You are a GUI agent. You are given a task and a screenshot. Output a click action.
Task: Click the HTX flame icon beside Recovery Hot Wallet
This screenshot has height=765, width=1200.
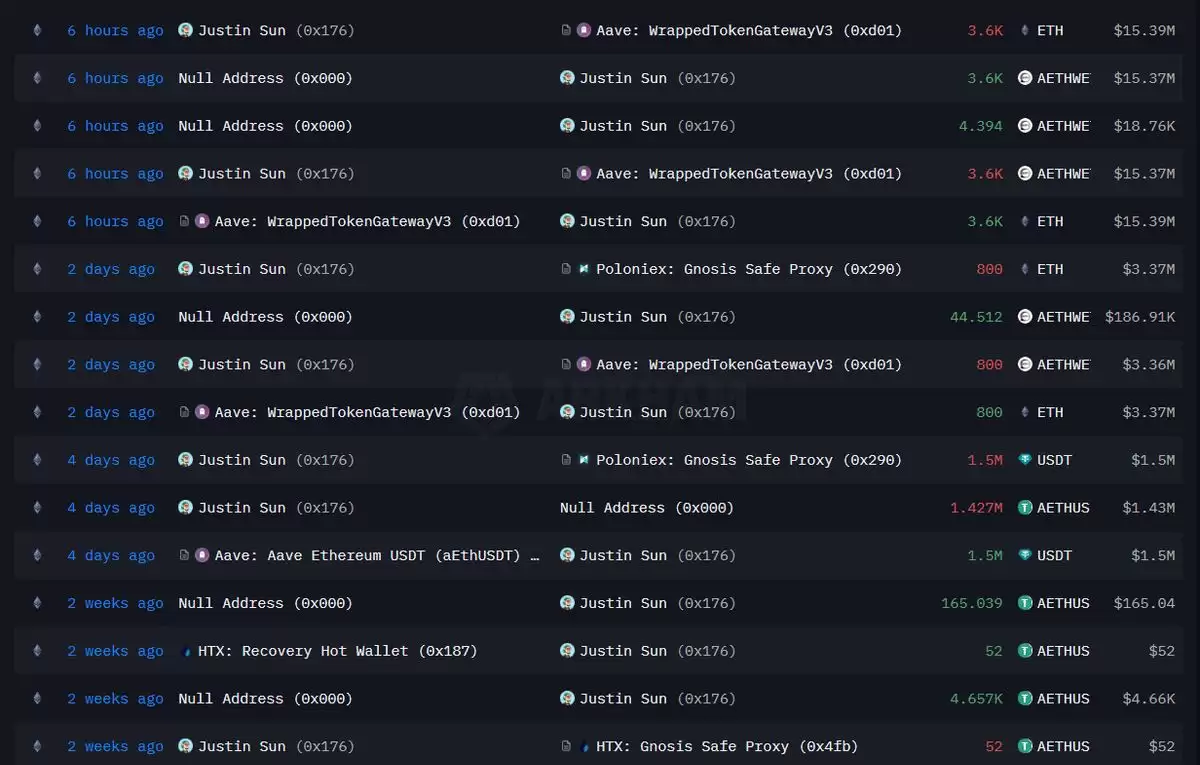186,651
